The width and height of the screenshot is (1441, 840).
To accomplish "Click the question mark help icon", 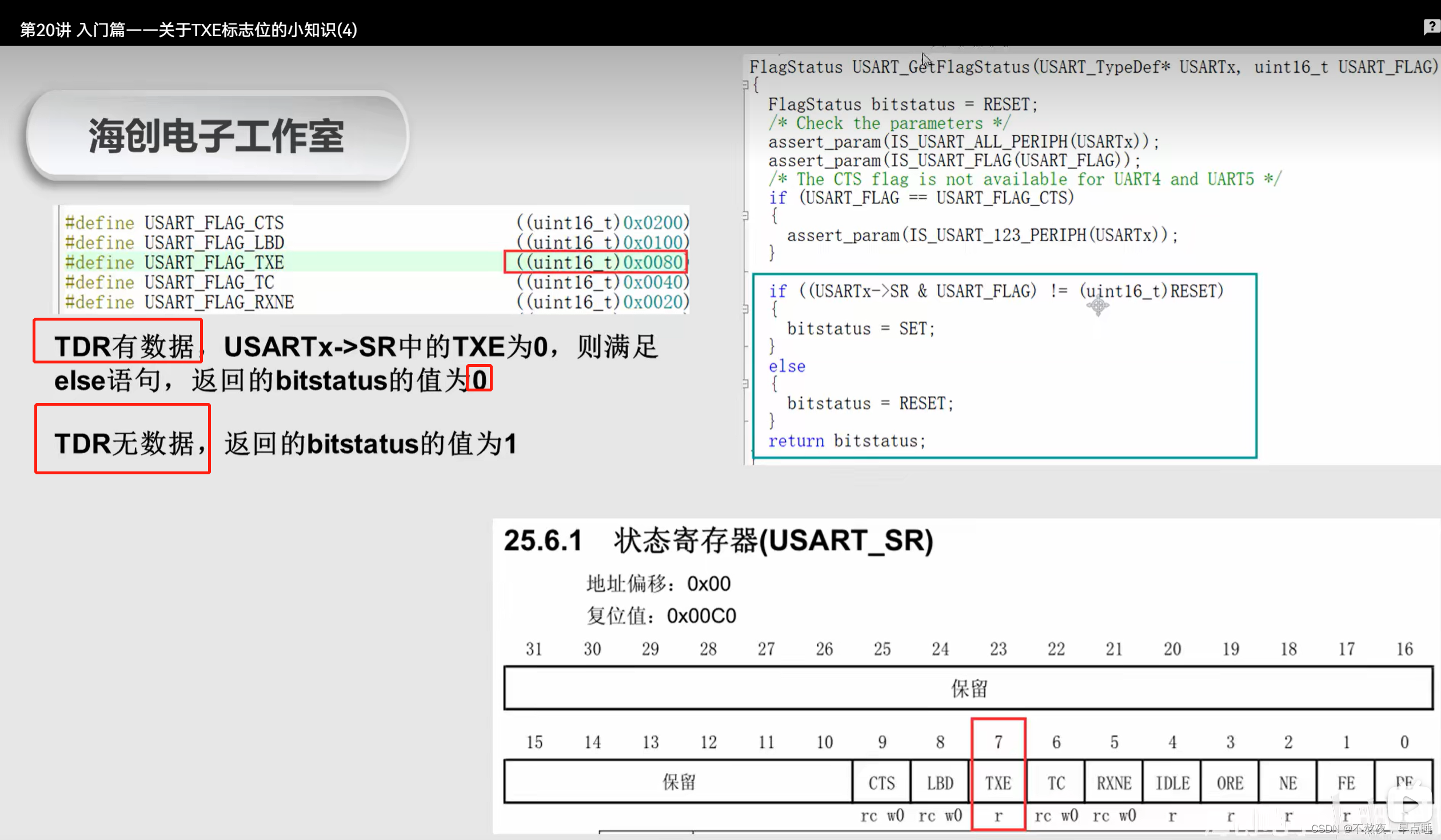I will 1431,27.
